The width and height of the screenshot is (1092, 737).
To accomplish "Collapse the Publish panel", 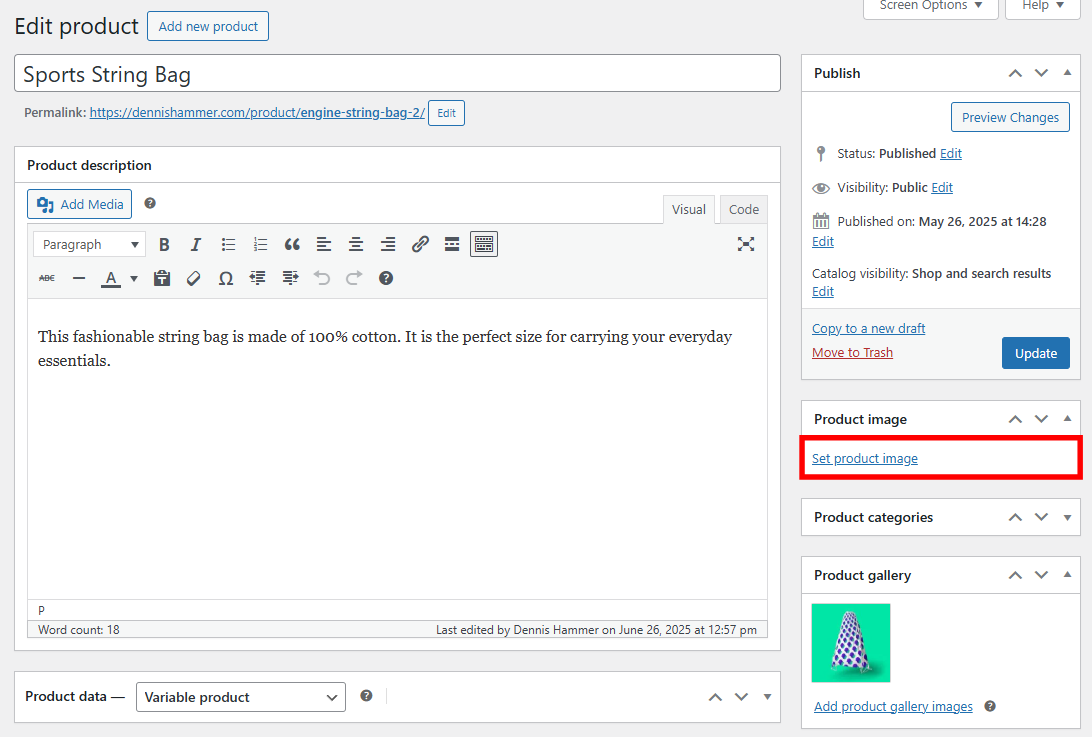I will point(1066,72).
